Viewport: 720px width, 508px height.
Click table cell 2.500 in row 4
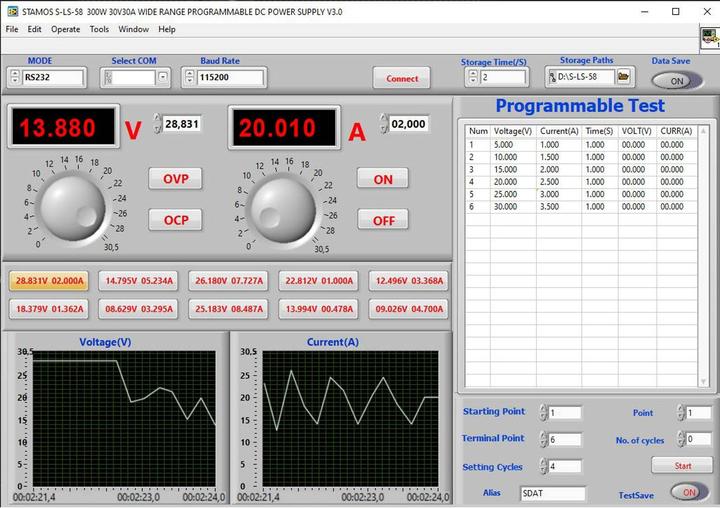point(559,182)
